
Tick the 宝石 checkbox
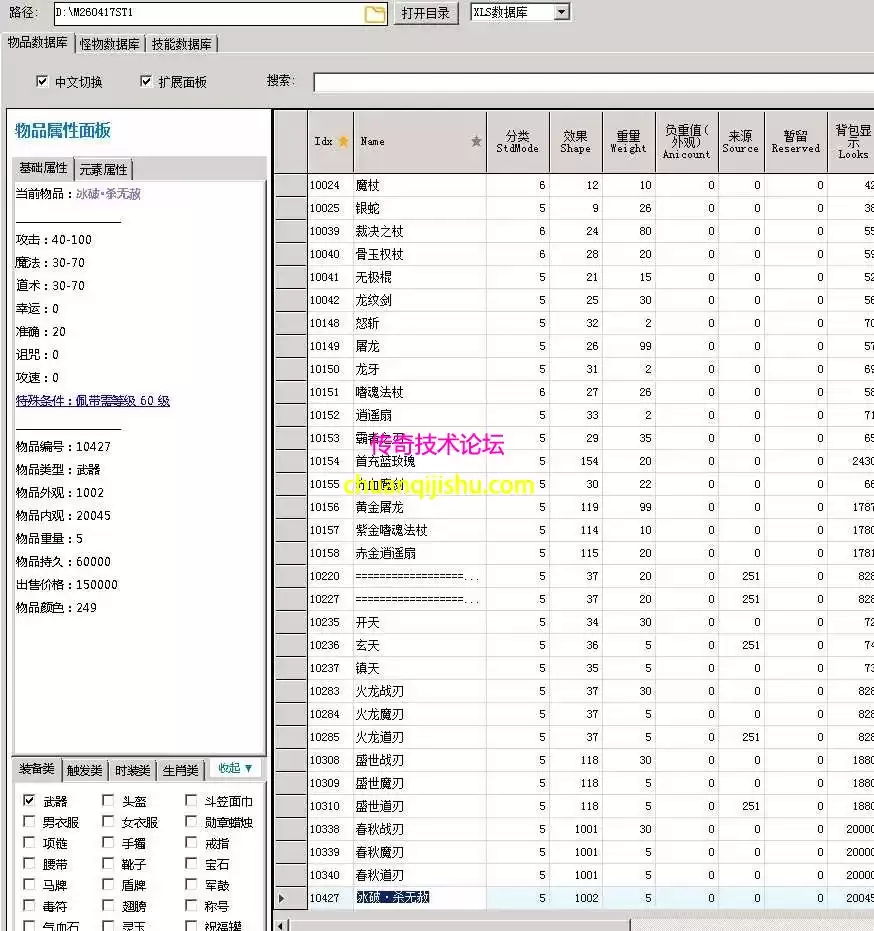pos(191,863)
